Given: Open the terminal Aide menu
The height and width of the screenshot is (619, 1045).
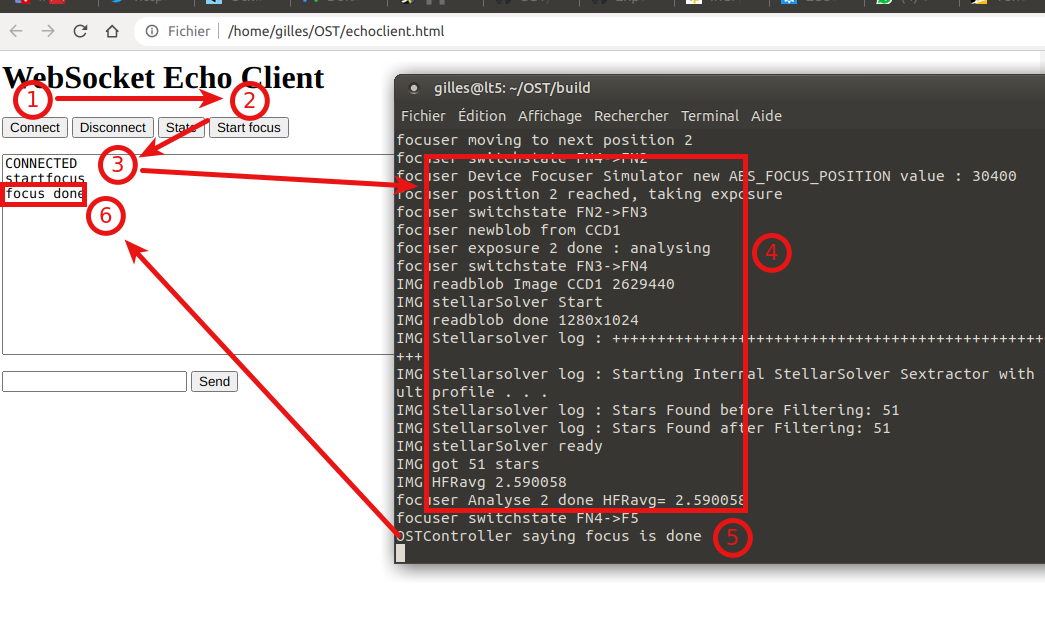Looking at the screenshot, I should pyautogui.click(x=766, y=116).
